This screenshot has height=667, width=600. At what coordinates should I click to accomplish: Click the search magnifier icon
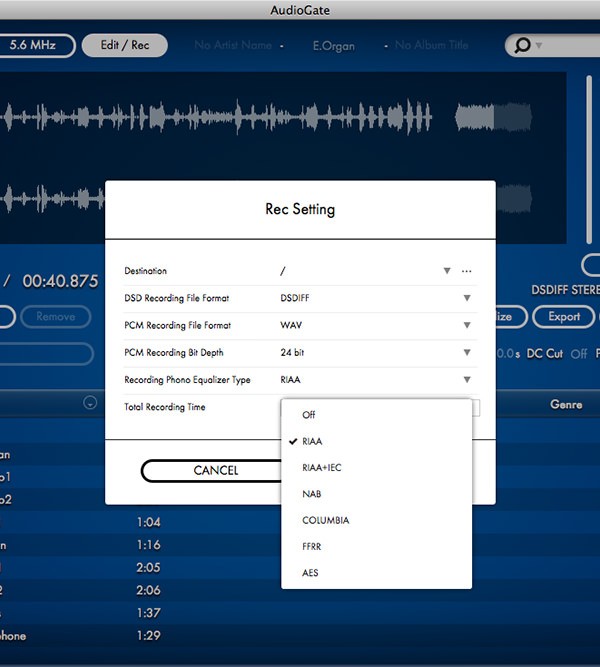coord(523,46)
